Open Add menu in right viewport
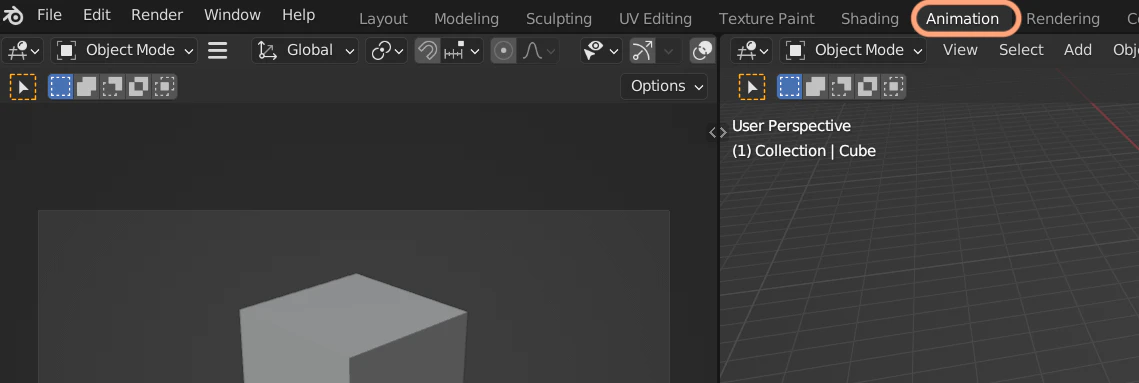This screenshot has height=383, width=1139. coord(1077,50)
